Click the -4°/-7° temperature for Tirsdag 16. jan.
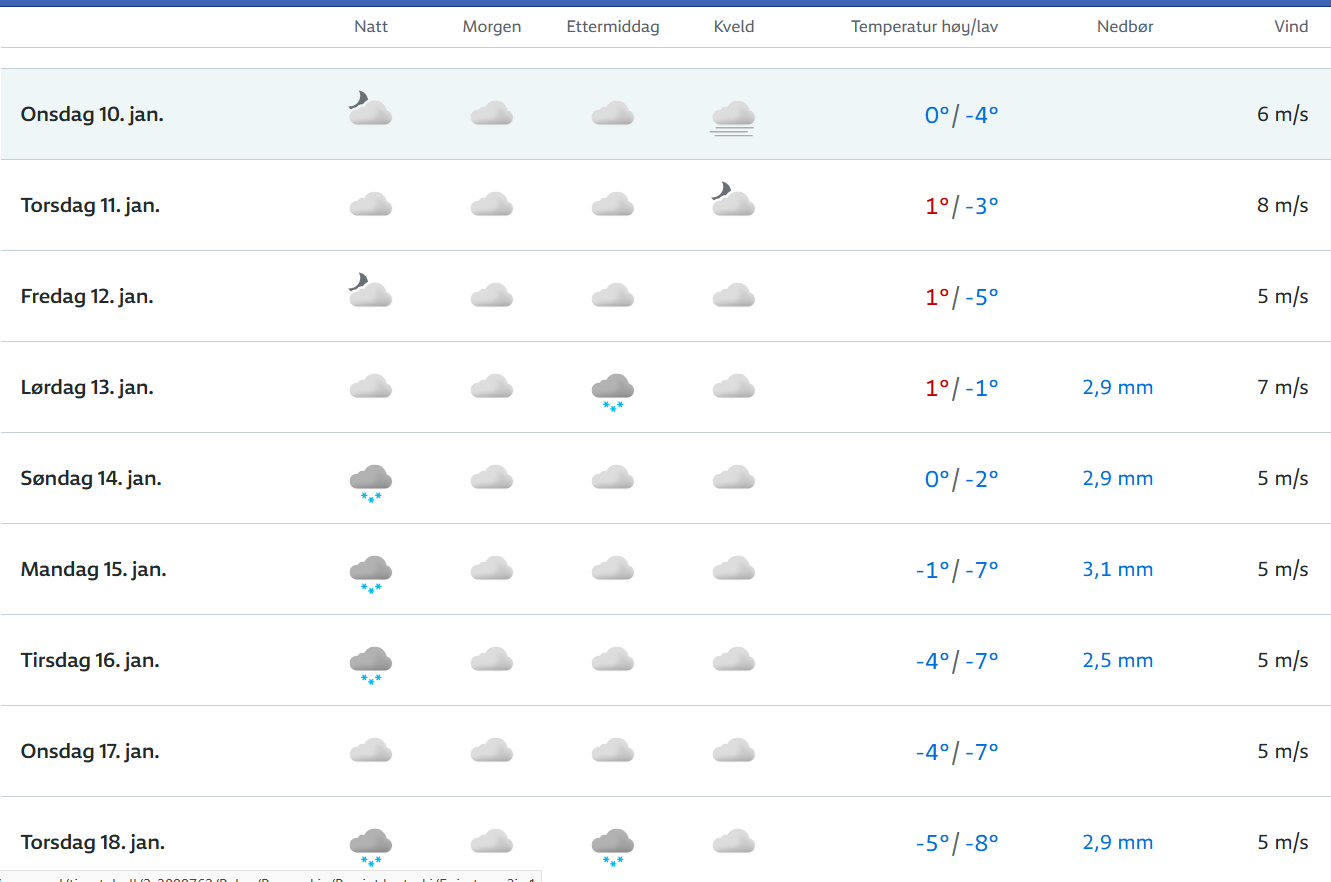The width and height of the screenshot is (1331, 882). [957, 660]
